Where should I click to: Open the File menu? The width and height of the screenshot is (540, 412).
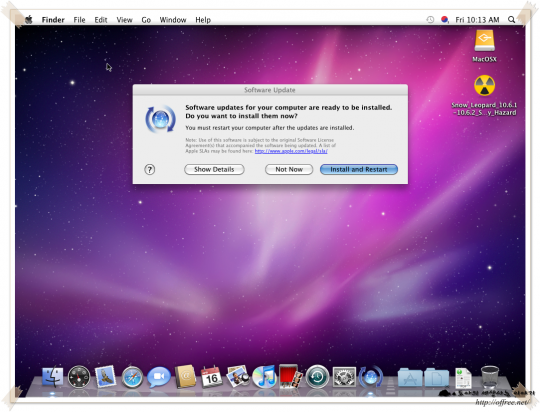pos(79,20)
